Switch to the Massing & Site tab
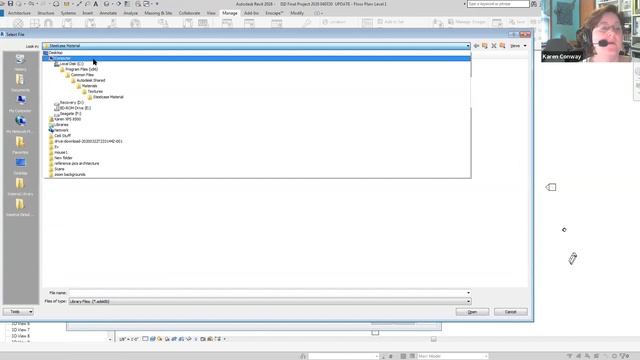 pos(158,13)
